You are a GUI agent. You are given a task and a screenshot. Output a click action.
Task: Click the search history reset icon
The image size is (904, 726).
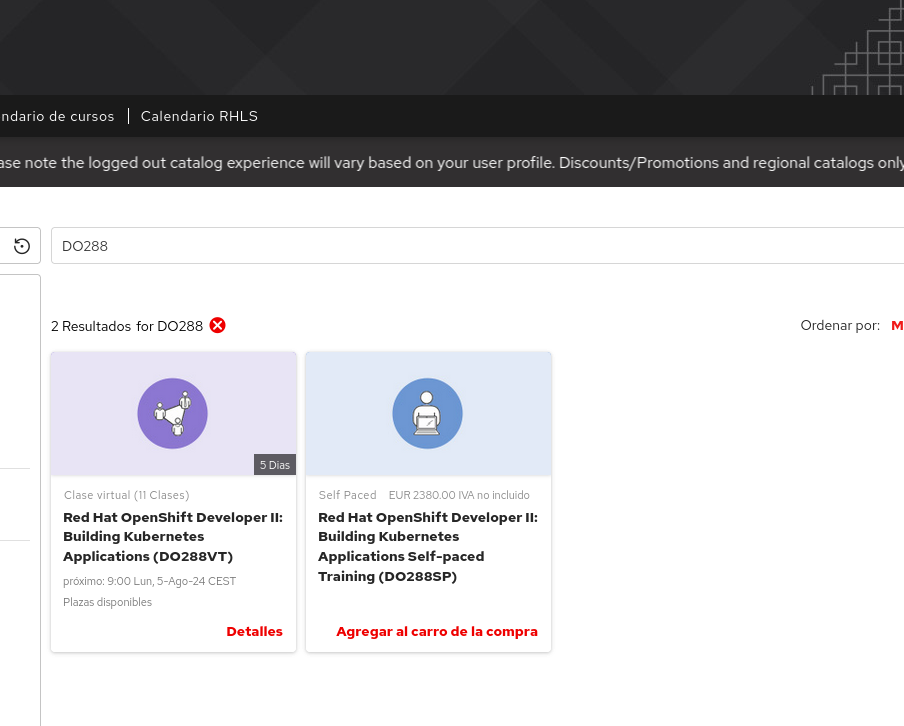coord(22,245)
